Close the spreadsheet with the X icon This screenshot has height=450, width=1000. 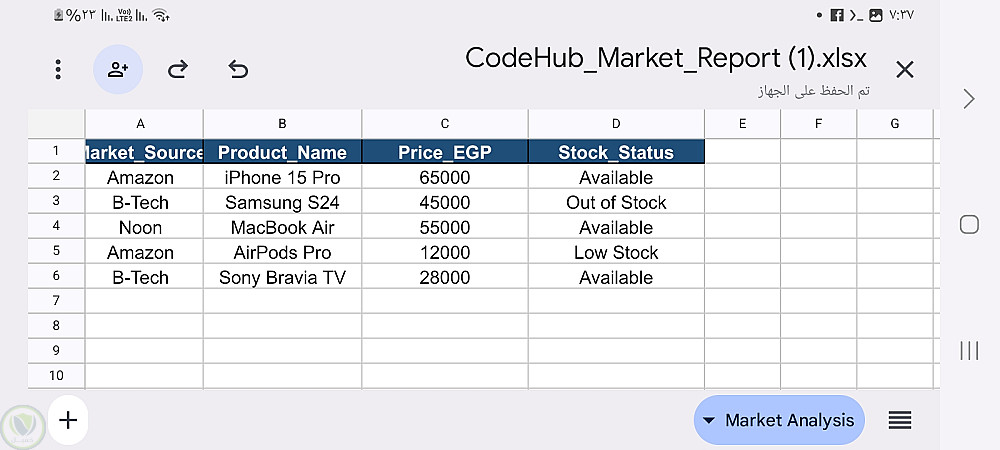coord(904,69)
